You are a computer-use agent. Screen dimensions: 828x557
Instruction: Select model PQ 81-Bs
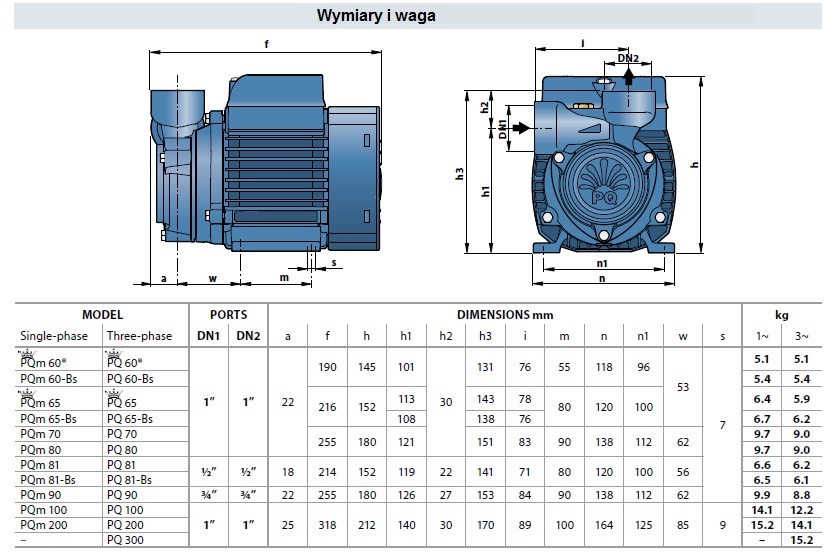(129, 479)
